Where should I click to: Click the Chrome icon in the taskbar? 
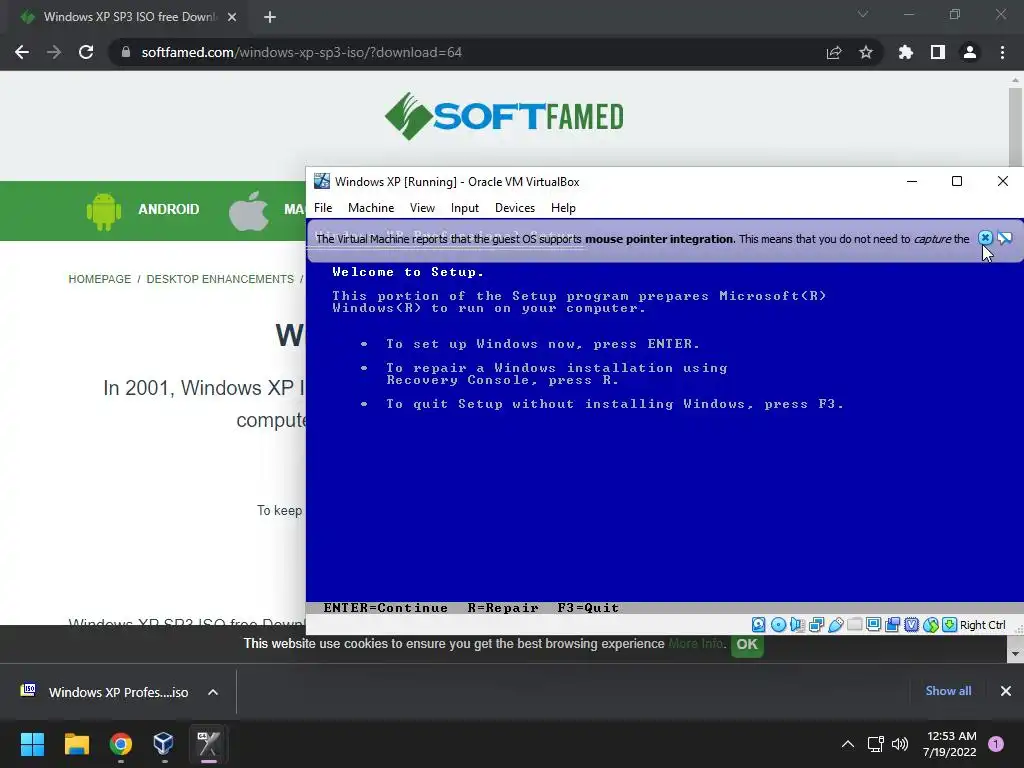[121, 744]
